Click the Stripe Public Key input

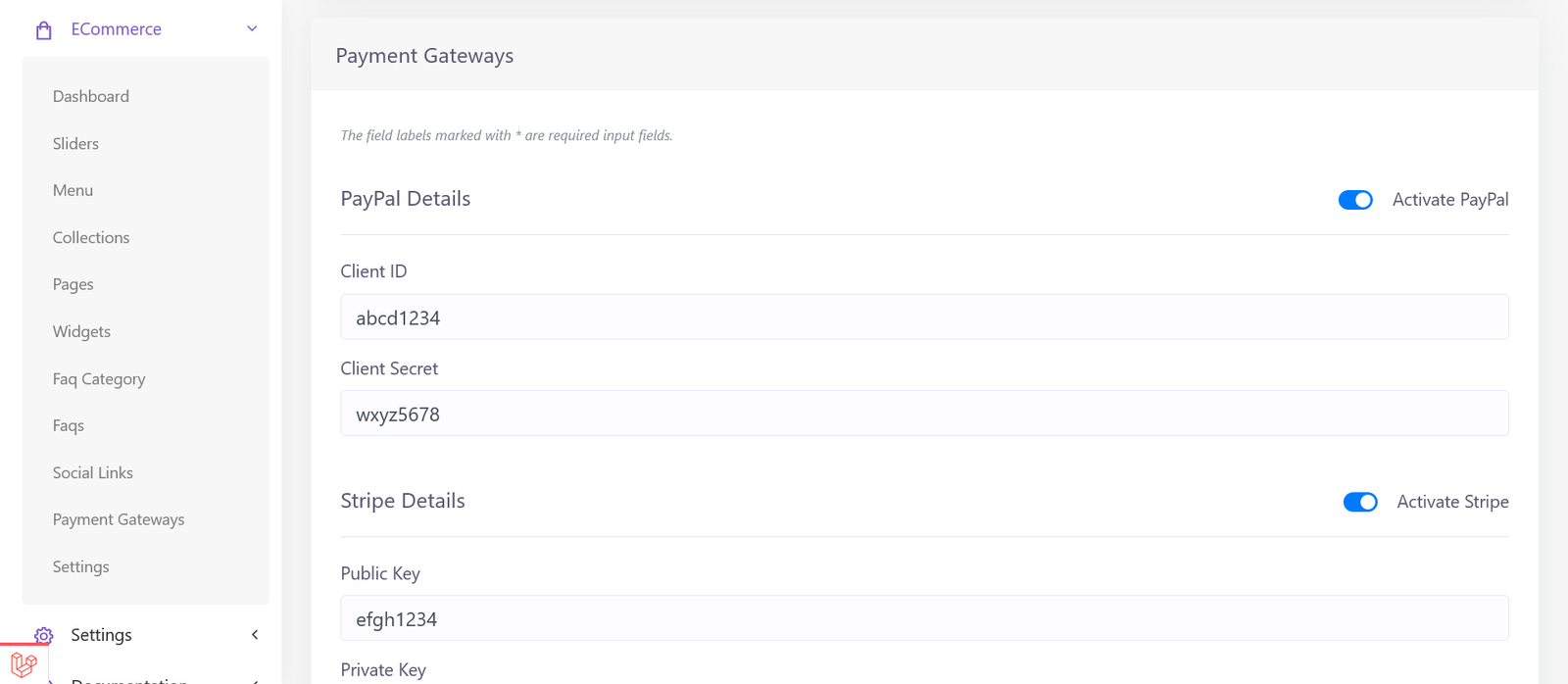point(923,618)
